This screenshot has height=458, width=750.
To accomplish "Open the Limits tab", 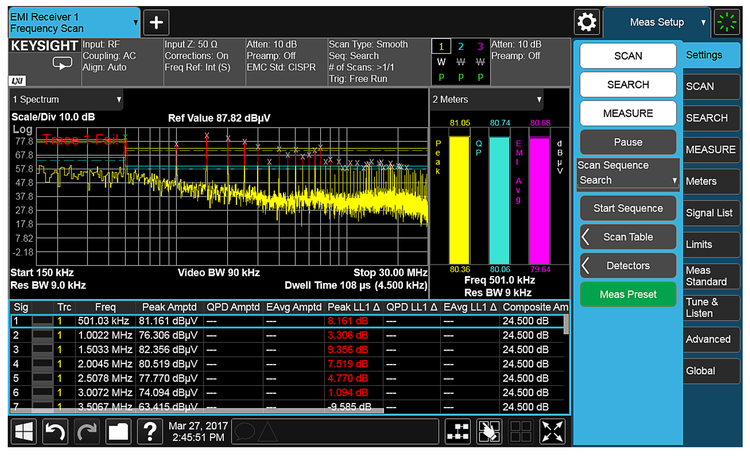I will tap(708, 244).
